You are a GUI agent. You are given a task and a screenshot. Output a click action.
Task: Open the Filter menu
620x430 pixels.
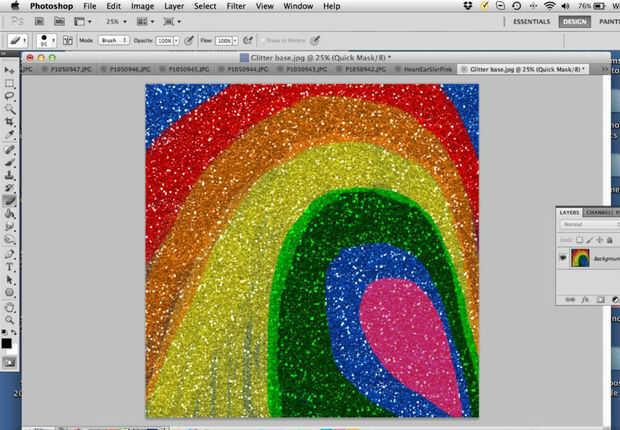click(x=236, y=6)
